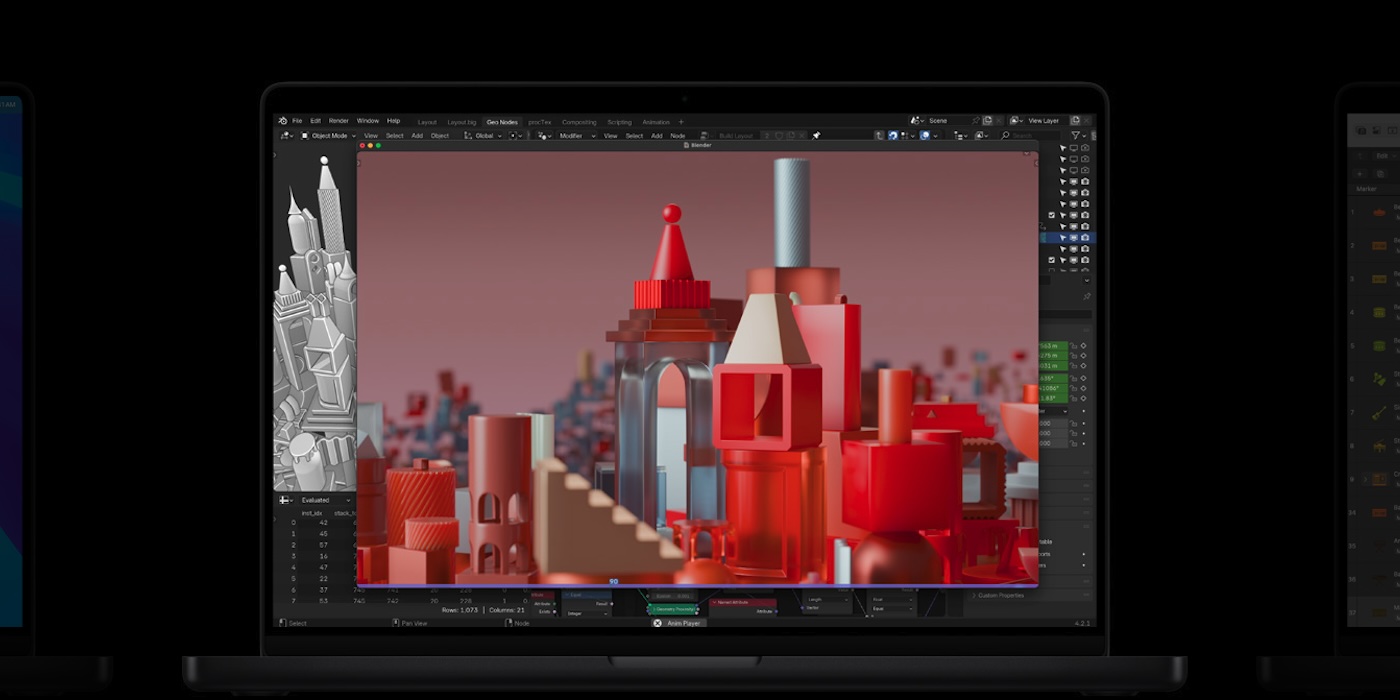Click the new scene icon beside Scene field

(x=987, y=121)
